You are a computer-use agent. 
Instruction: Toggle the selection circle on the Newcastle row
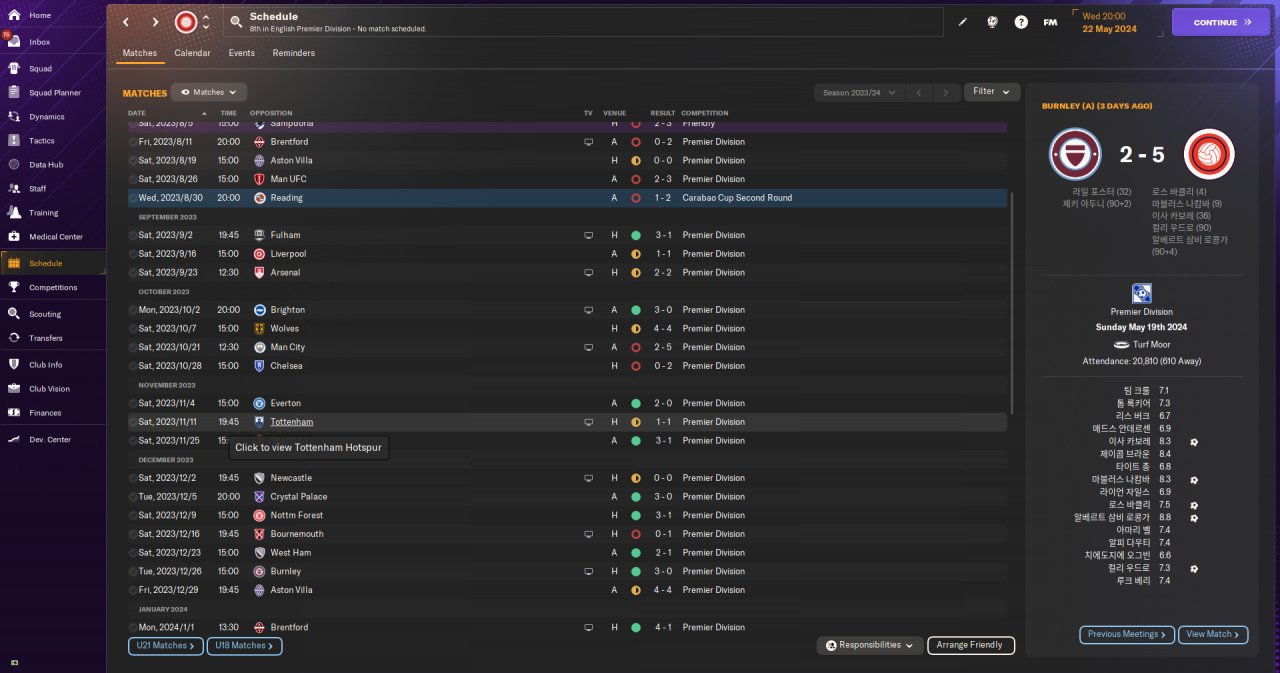pos(133,478)
